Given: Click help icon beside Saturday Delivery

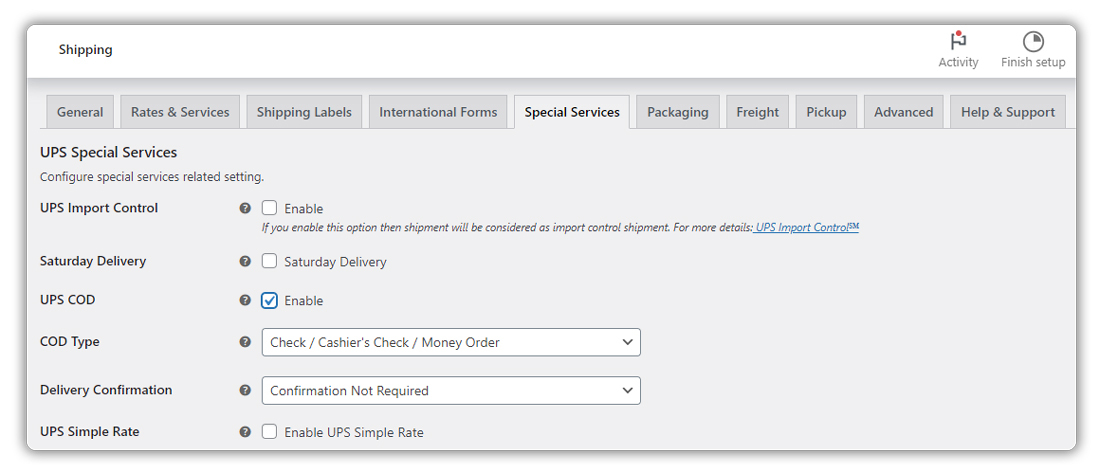Looking at the screenshot, I should [x=245, y=261].
